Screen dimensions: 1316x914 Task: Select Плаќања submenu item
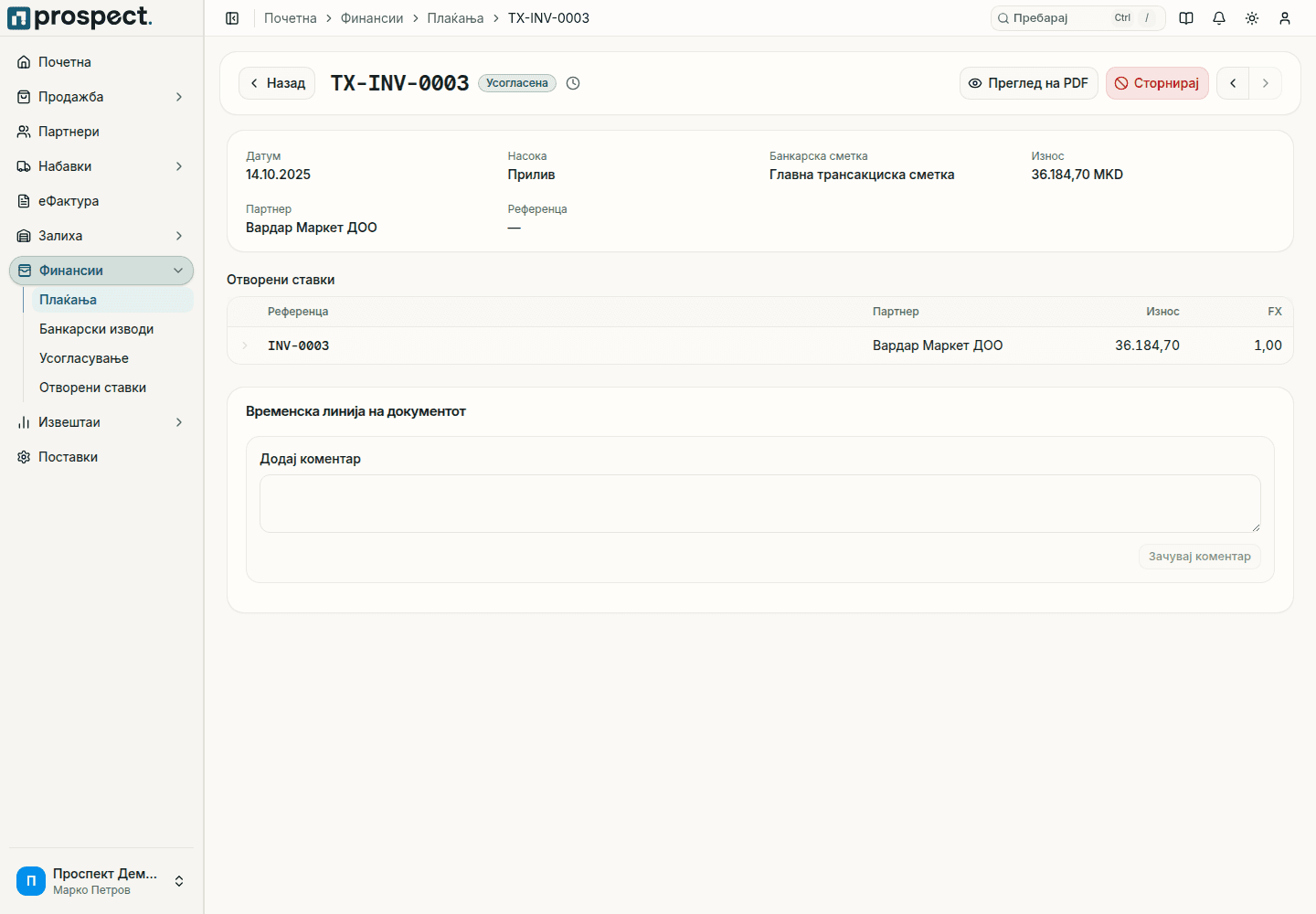pos(112,300)
